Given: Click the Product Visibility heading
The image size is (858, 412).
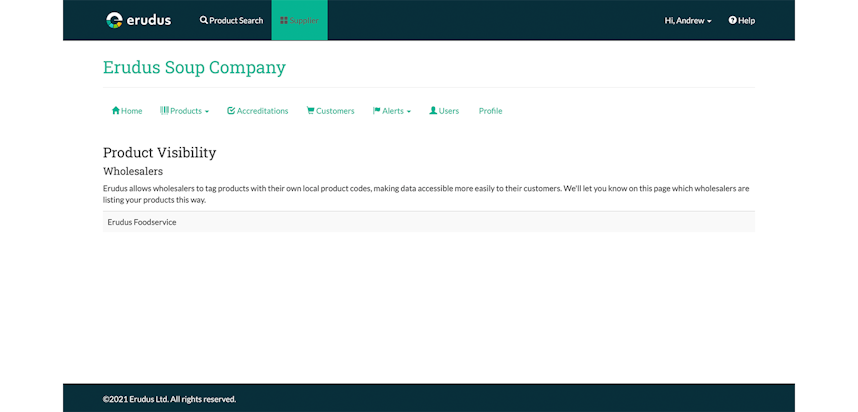Looking at the screenshot, I should 159,153.
